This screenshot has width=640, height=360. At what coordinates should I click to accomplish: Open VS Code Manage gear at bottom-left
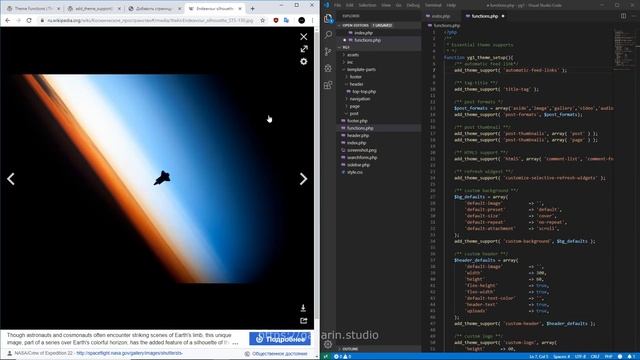tap(329, 344)
